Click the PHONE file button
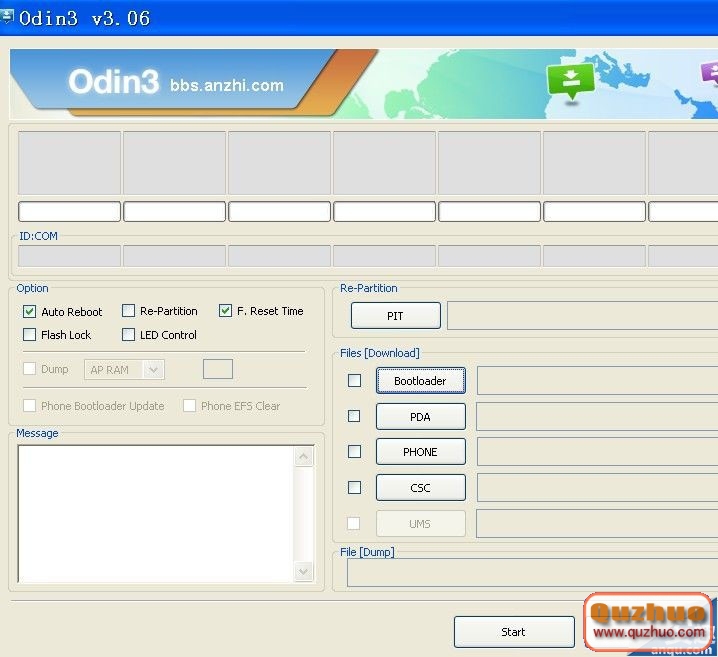Viewport: 718px width, 657px height. pos(421,452)
